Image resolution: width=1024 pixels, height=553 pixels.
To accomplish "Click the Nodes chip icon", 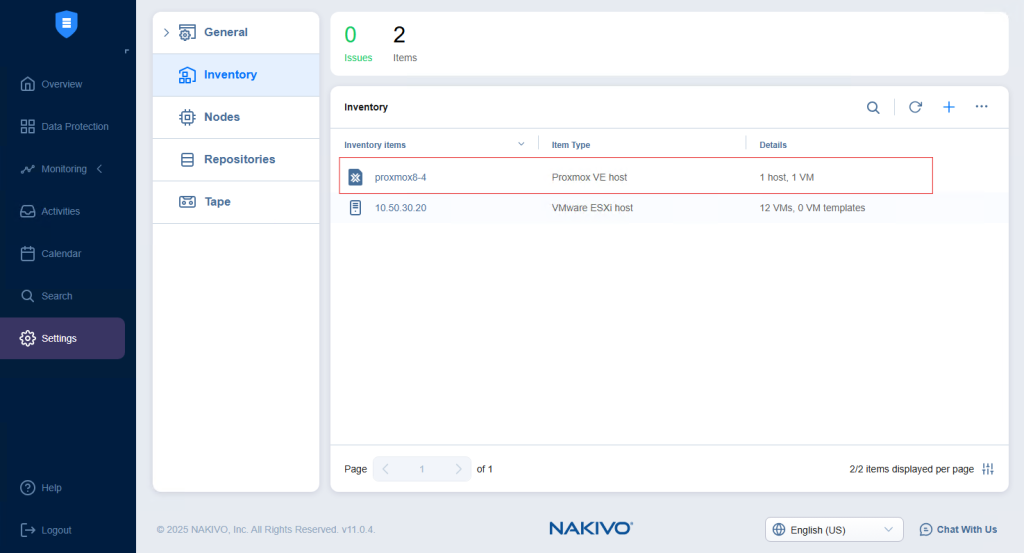I will [187, 118].
